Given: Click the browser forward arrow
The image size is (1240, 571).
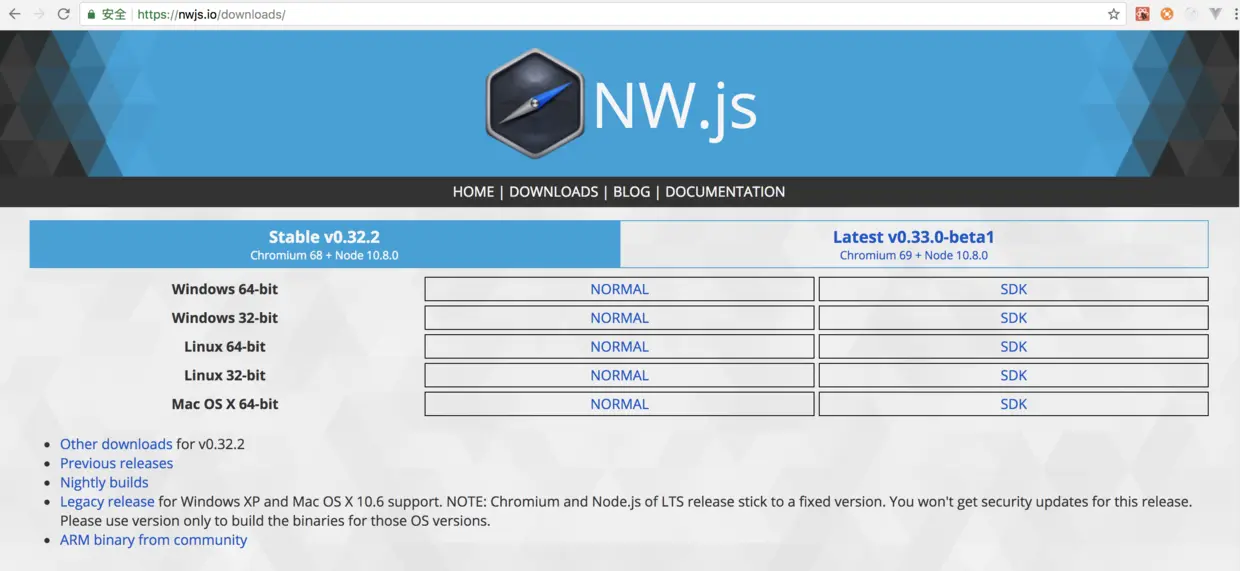Looking at the screenshot, I should (39, 14).
